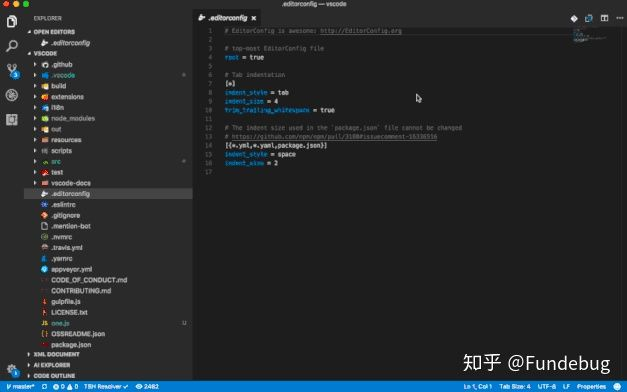This screenshot has height=392, width=627.
Task: Change Tab Size: 4 in status bar
Action: [x=515, y=387]
